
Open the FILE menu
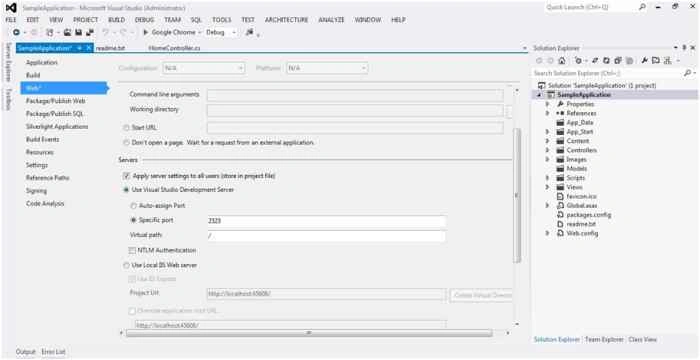[x=11, y=20]
